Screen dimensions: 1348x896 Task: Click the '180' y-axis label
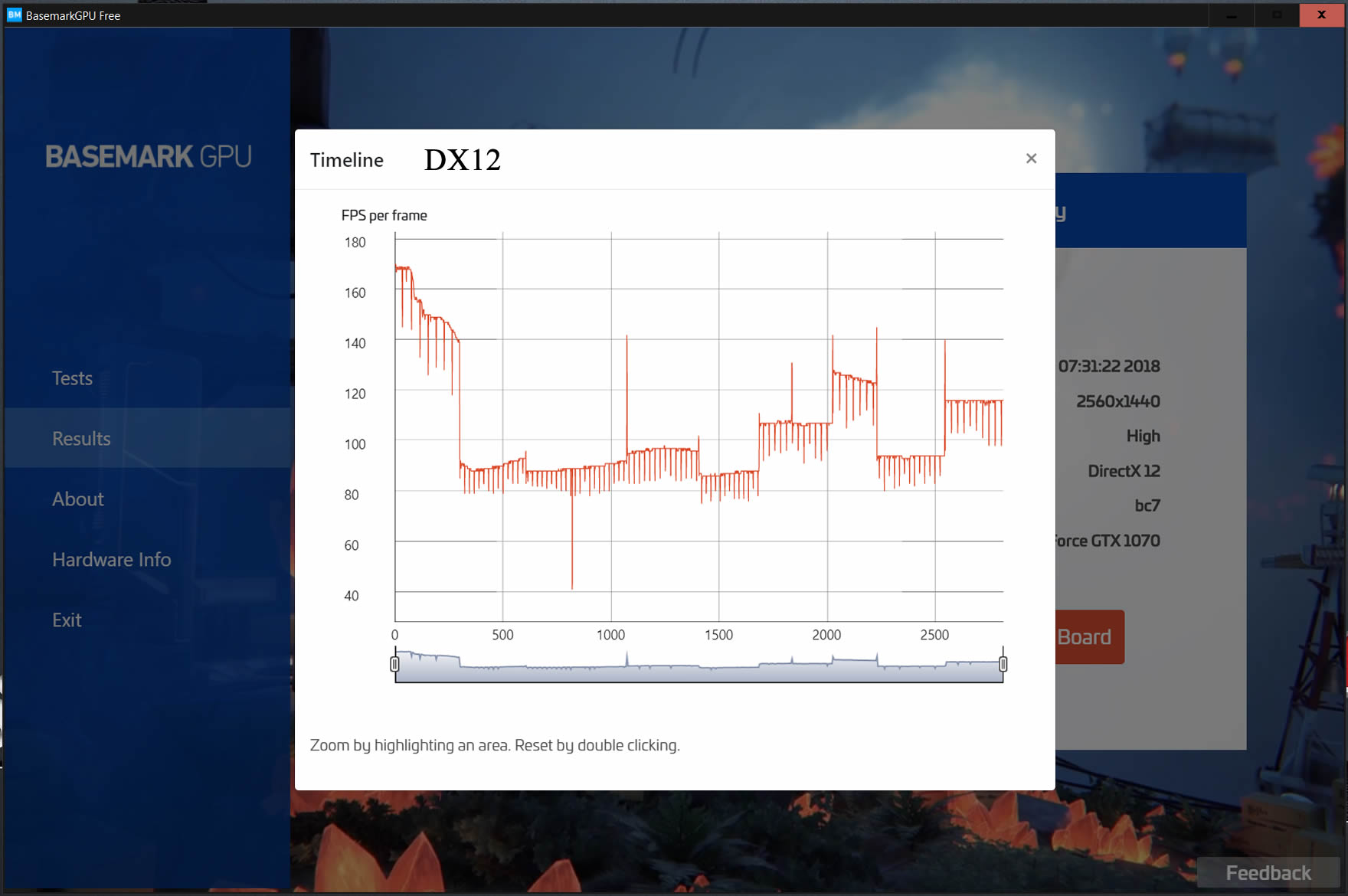click(355, 242)
